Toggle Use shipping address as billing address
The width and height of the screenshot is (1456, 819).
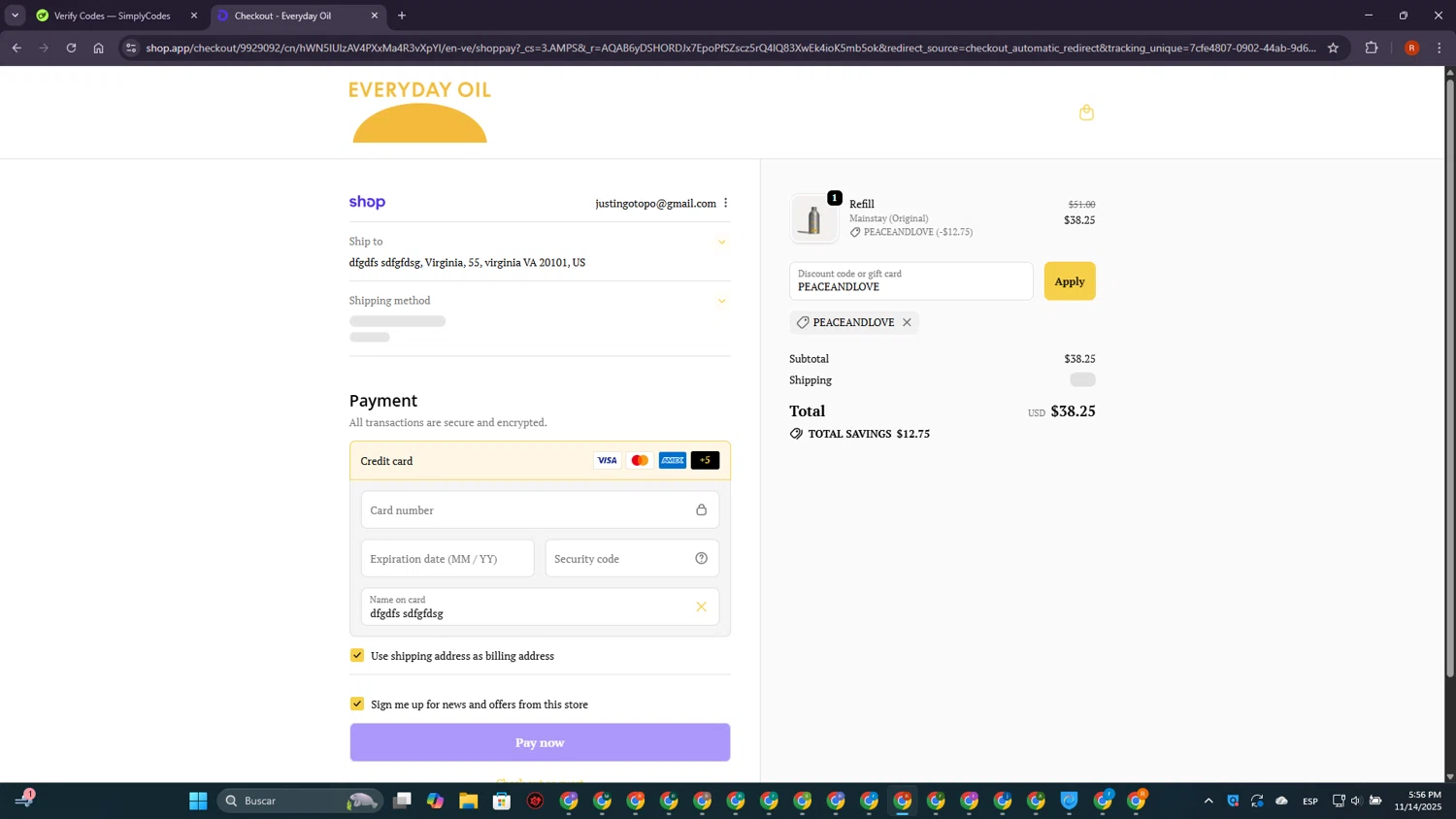pos(357,656)
